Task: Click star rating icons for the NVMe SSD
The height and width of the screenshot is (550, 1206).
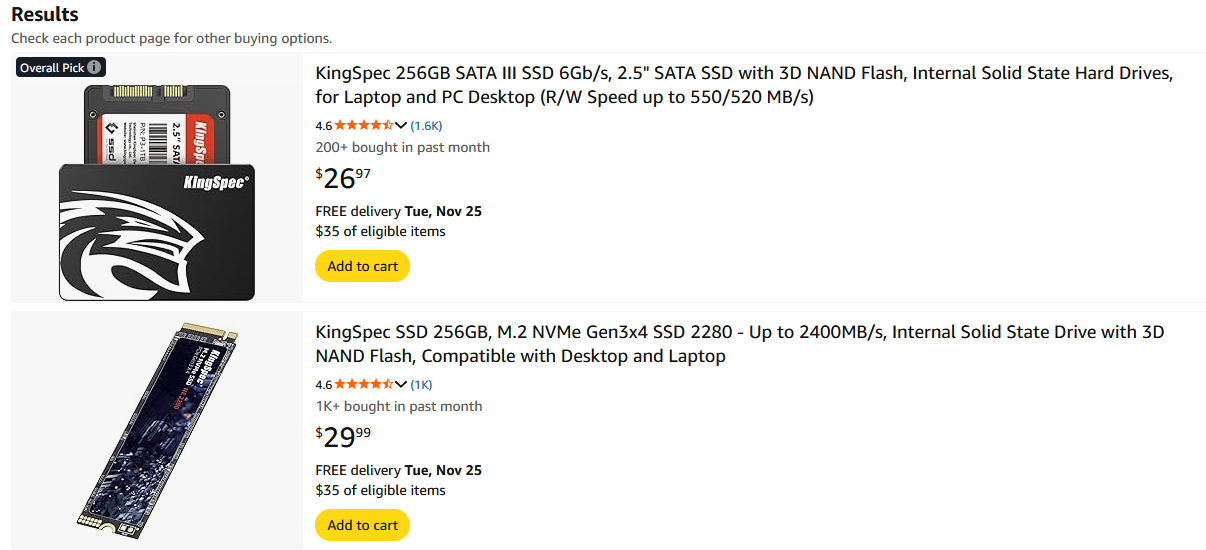Action: 363,385
